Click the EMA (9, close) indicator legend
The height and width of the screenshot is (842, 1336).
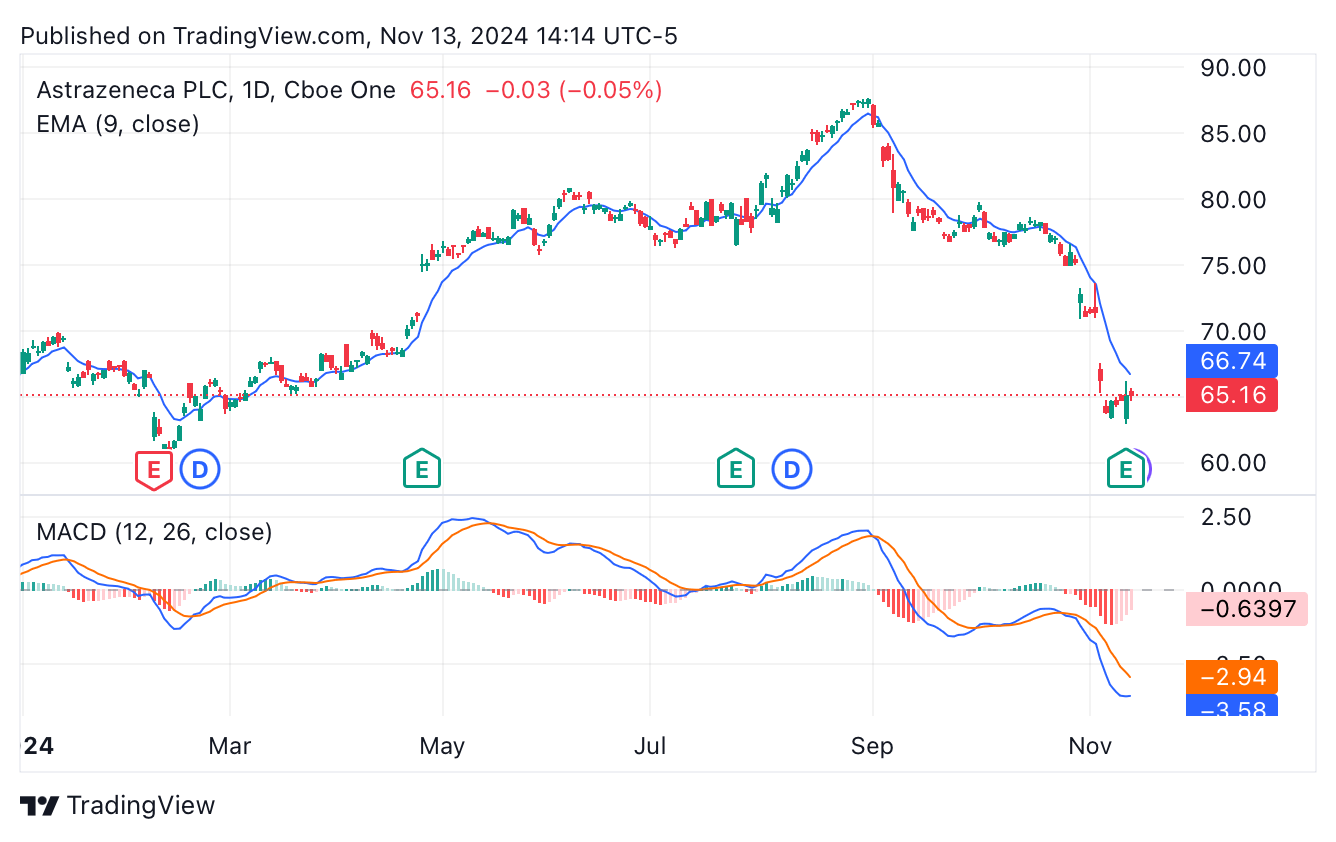[118, 124]
